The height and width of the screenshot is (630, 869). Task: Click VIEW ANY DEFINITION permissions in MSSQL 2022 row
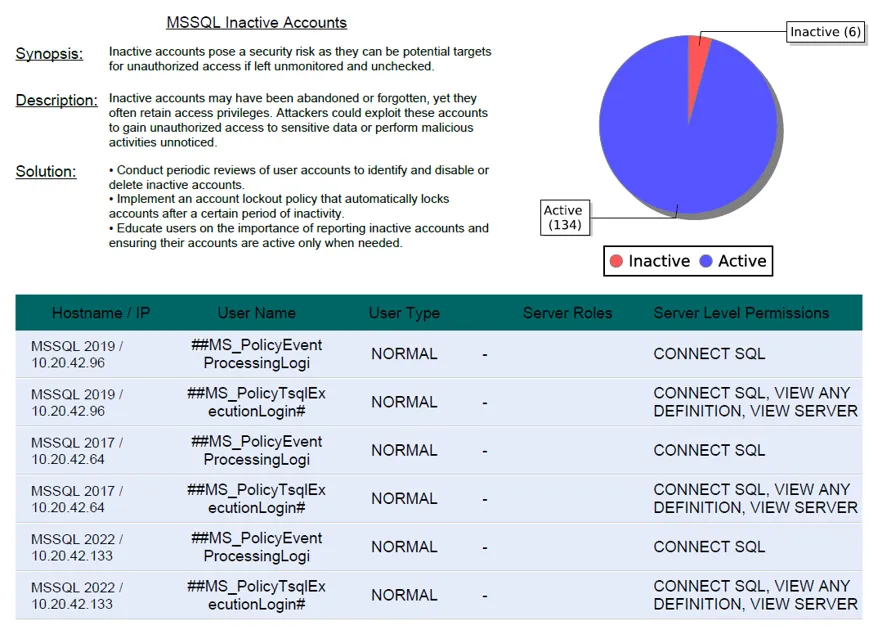(x=755, y=595)
